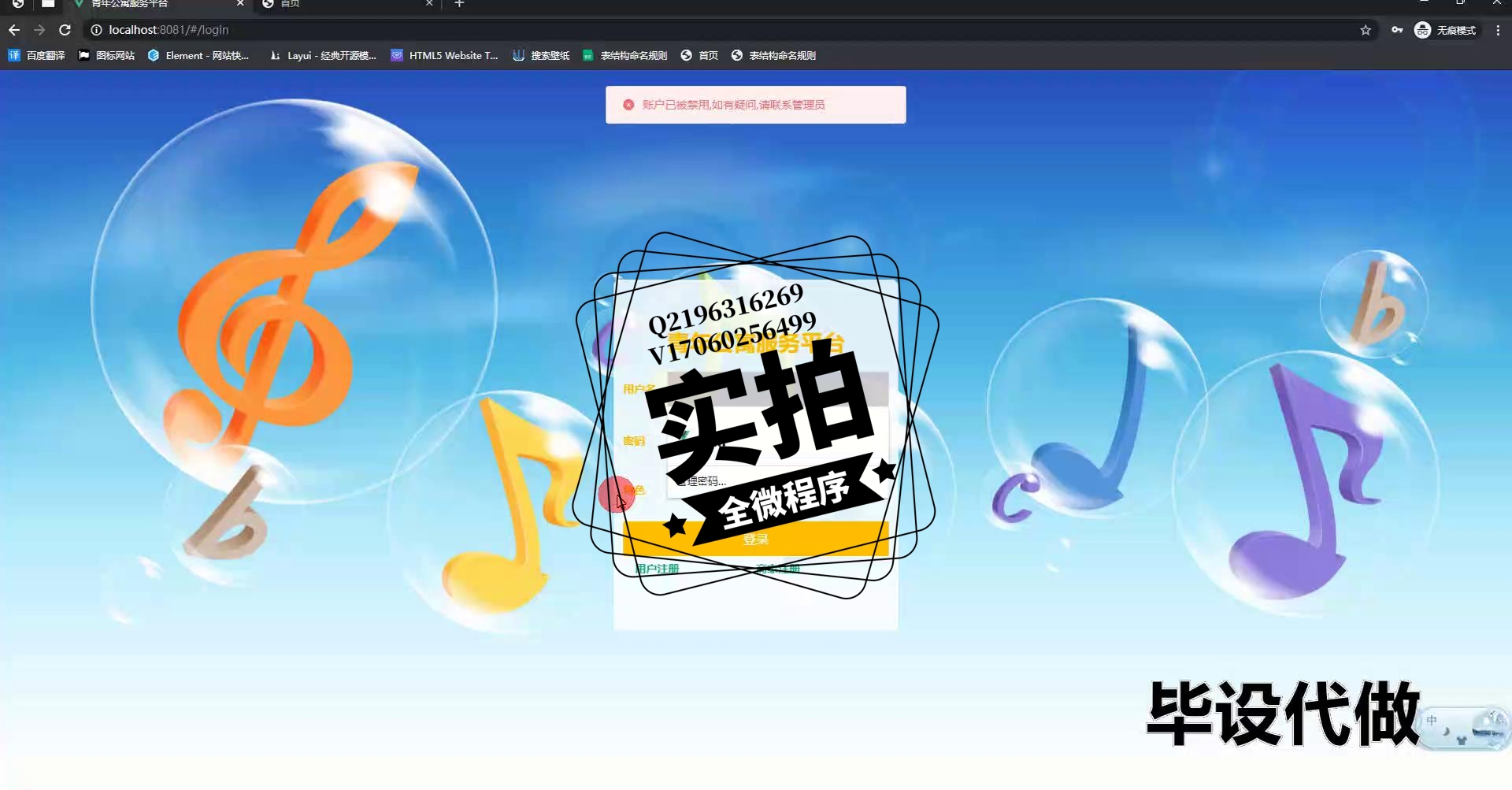View site information for localhost
This screenshot has width=1512, height=790.
96,30
